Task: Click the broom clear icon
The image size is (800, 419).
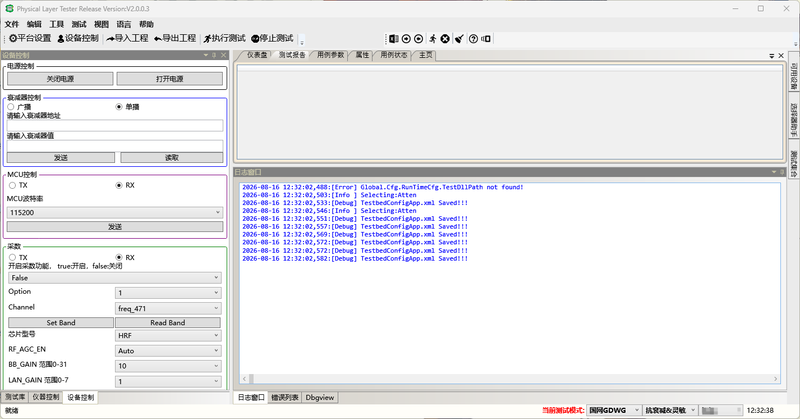Action: (x=459, y=39)
